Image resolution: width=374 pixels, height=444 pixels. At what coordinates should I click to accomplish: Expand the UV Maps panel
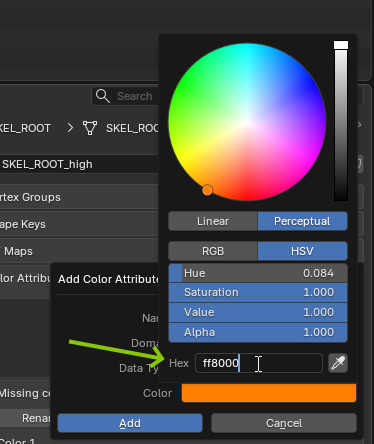click(79, 251)
